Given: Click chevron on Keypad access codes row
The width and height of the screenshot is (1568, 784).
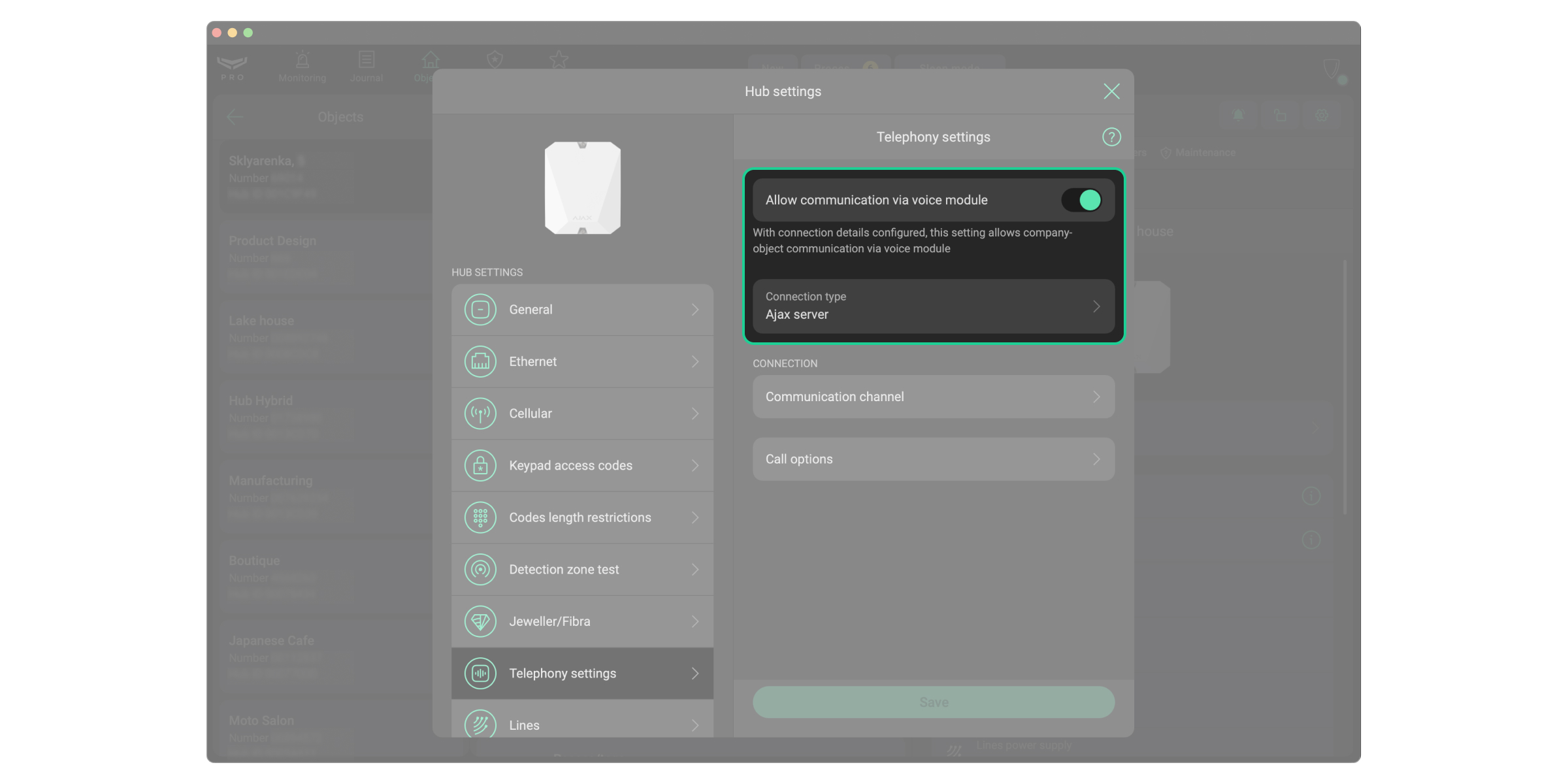Looking at the screenshot, I should click(x=695, y=465).
